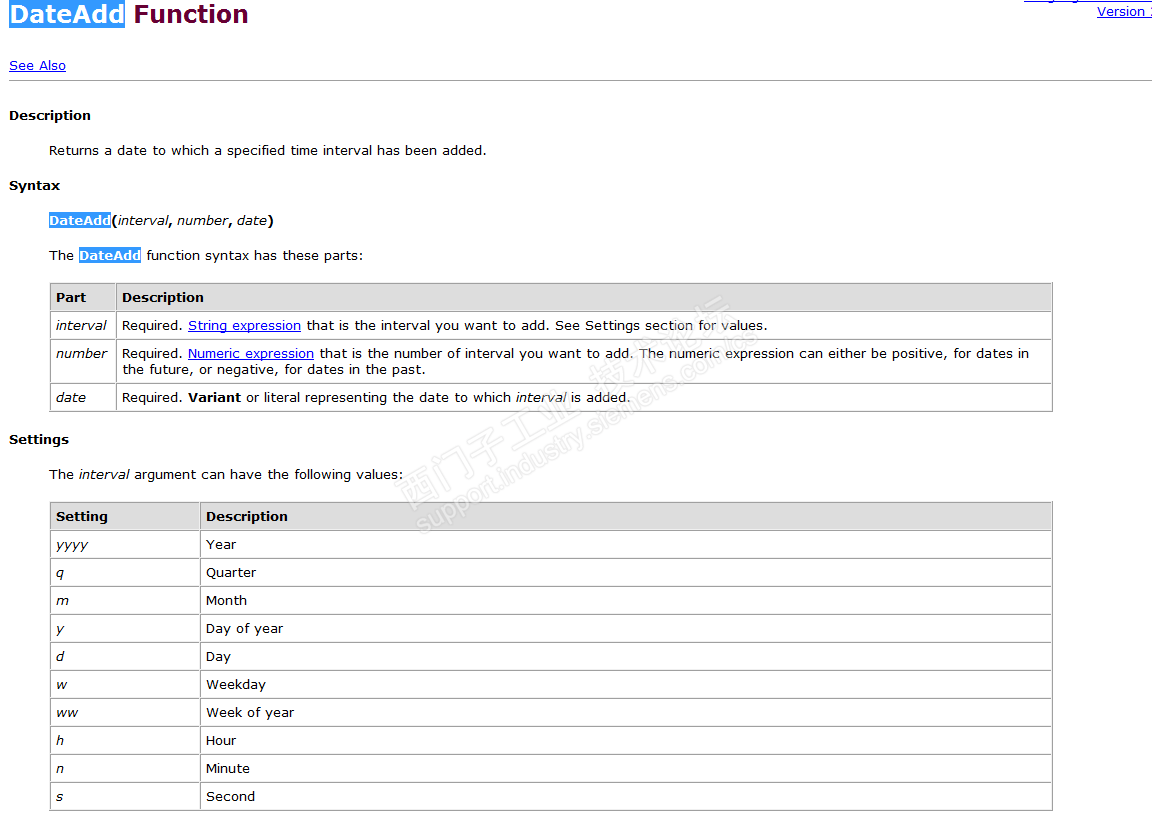Click highlighted DateAdd in the syntax line
Image resolution: width=1152 pixels, height=830 pixels.
pyautogui.click(x=79, y=220)
